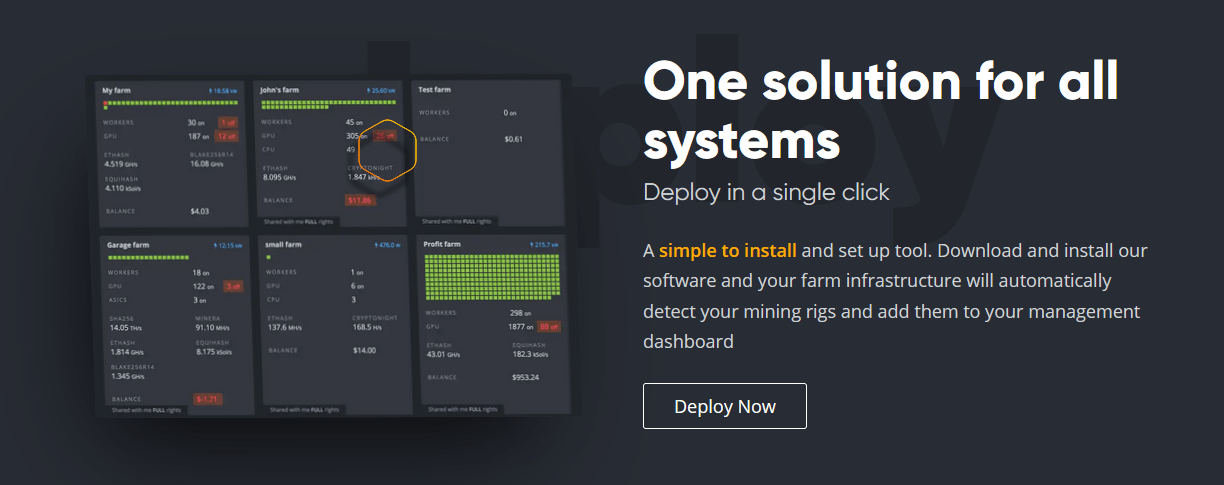
Task: Click the 14.05 TH/s SHA256 rate in Garage farm
Action: tap(127, 327)
